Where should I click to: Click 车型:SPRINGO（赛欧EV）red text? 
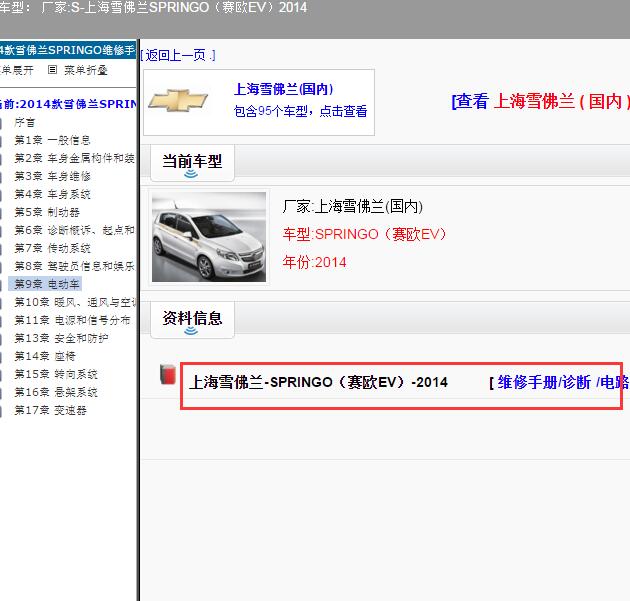[x=364, y=234]
